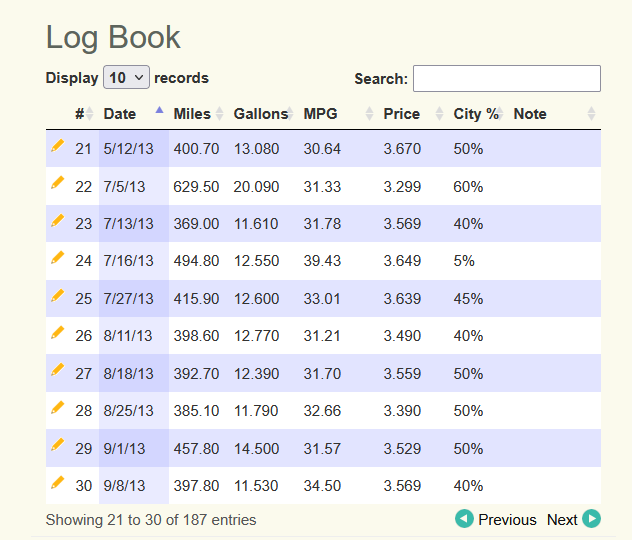Click gallons value 14.500
This screenshot has height=540, width=632.
pos(256,449)
